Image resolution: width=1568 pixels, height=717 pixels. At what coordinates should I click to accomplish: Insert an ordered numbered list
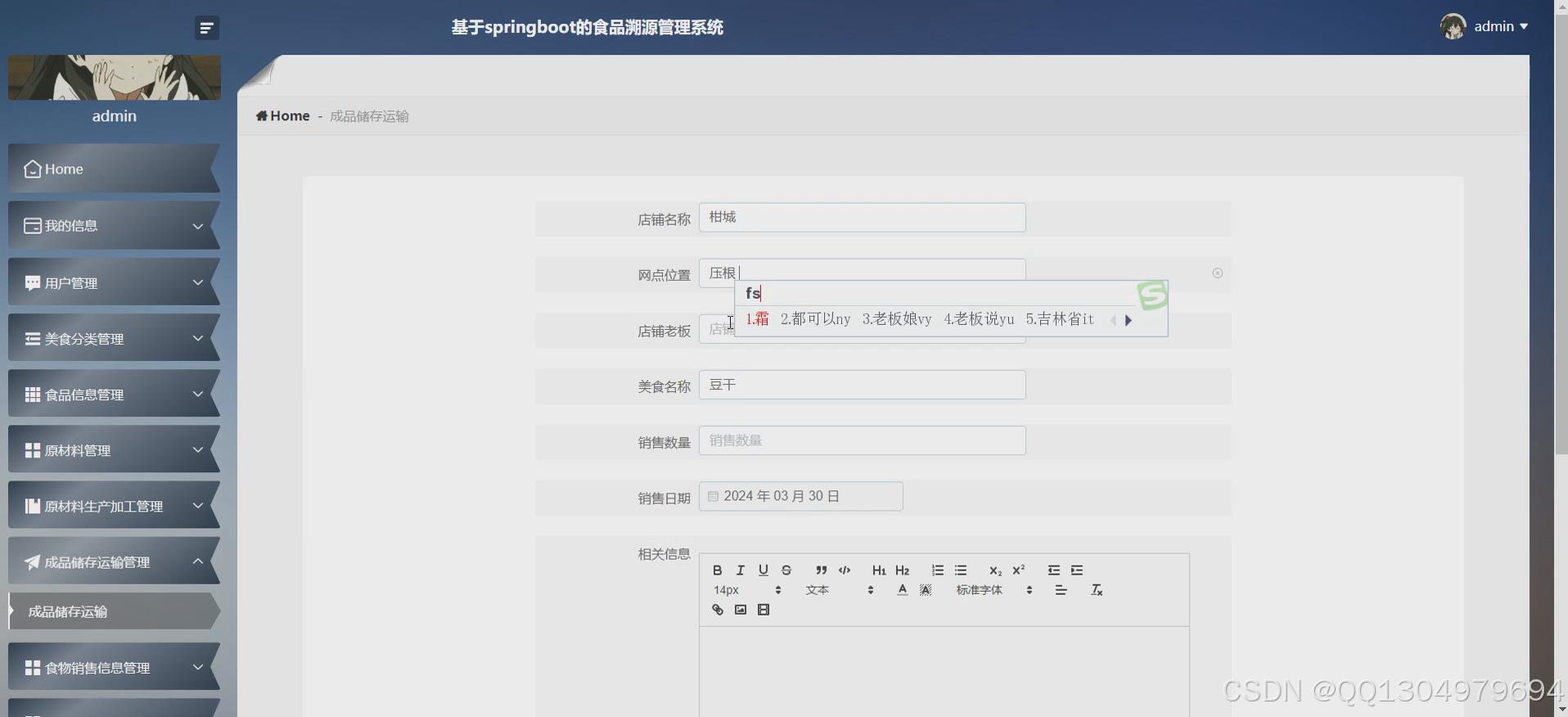(937, 570)
